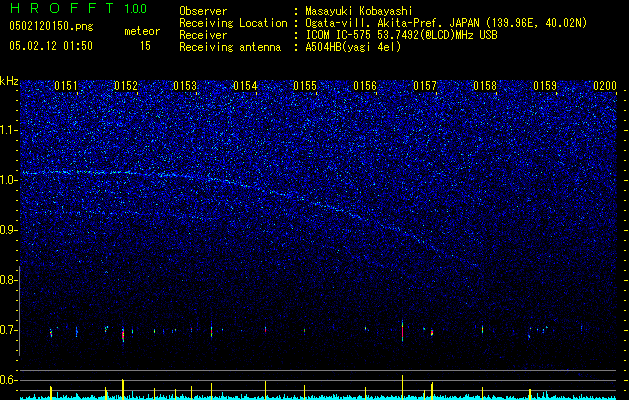Click the tallest red meteor echo before 0157
The height and width of the screenshot is (400, 629).
click(402, 331)
